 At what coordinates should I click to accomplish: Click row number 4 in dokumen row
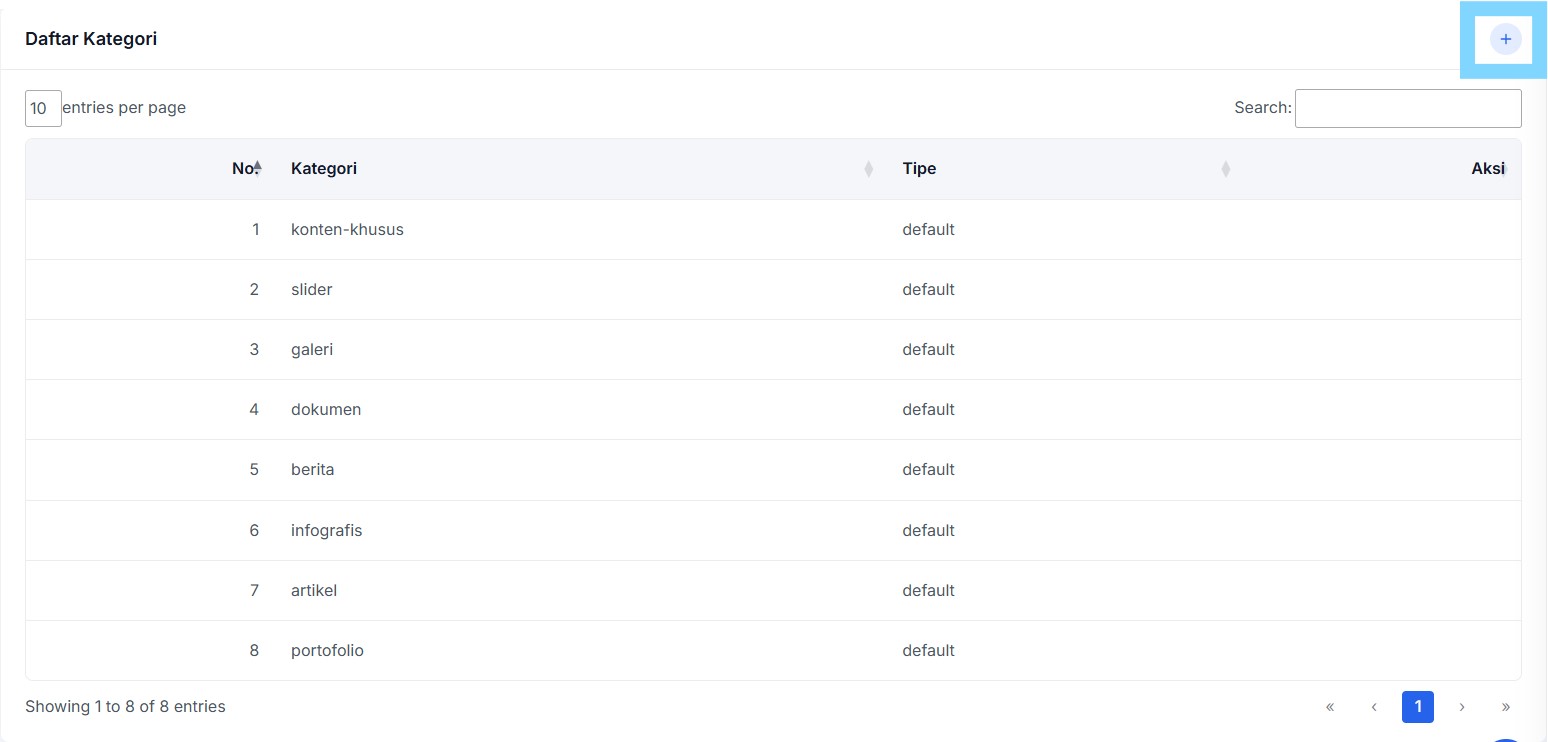(254, 409)
